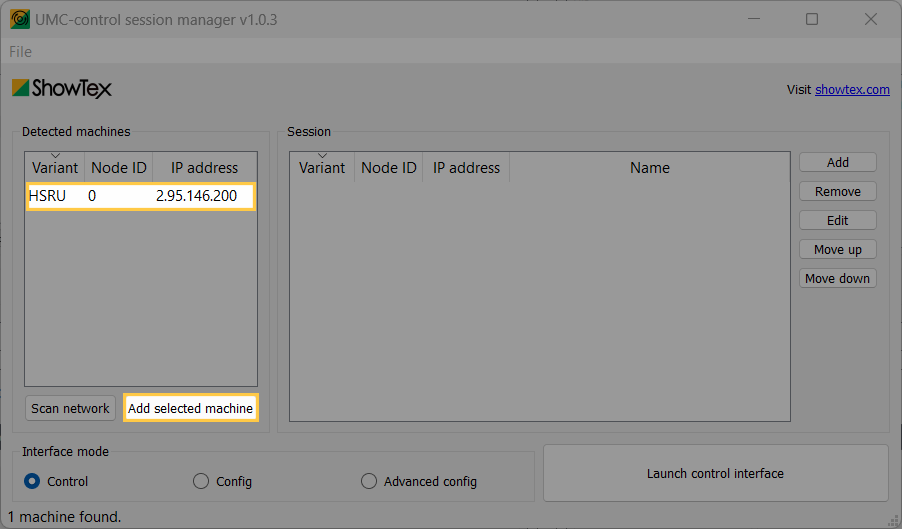Click the ShowTex logo
Image resolution: width=902 pixels, height=529 pixels.
click(x=62, y=88)
